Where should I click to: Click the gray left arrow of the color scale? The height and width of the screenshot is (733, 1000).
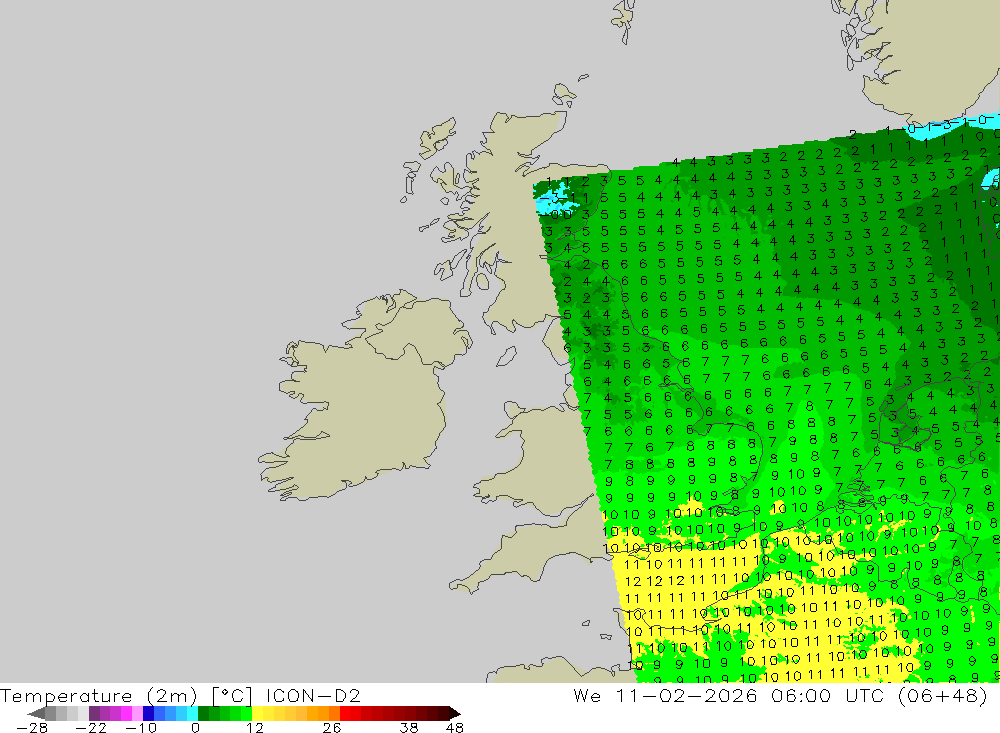click(x=36, y=714)
